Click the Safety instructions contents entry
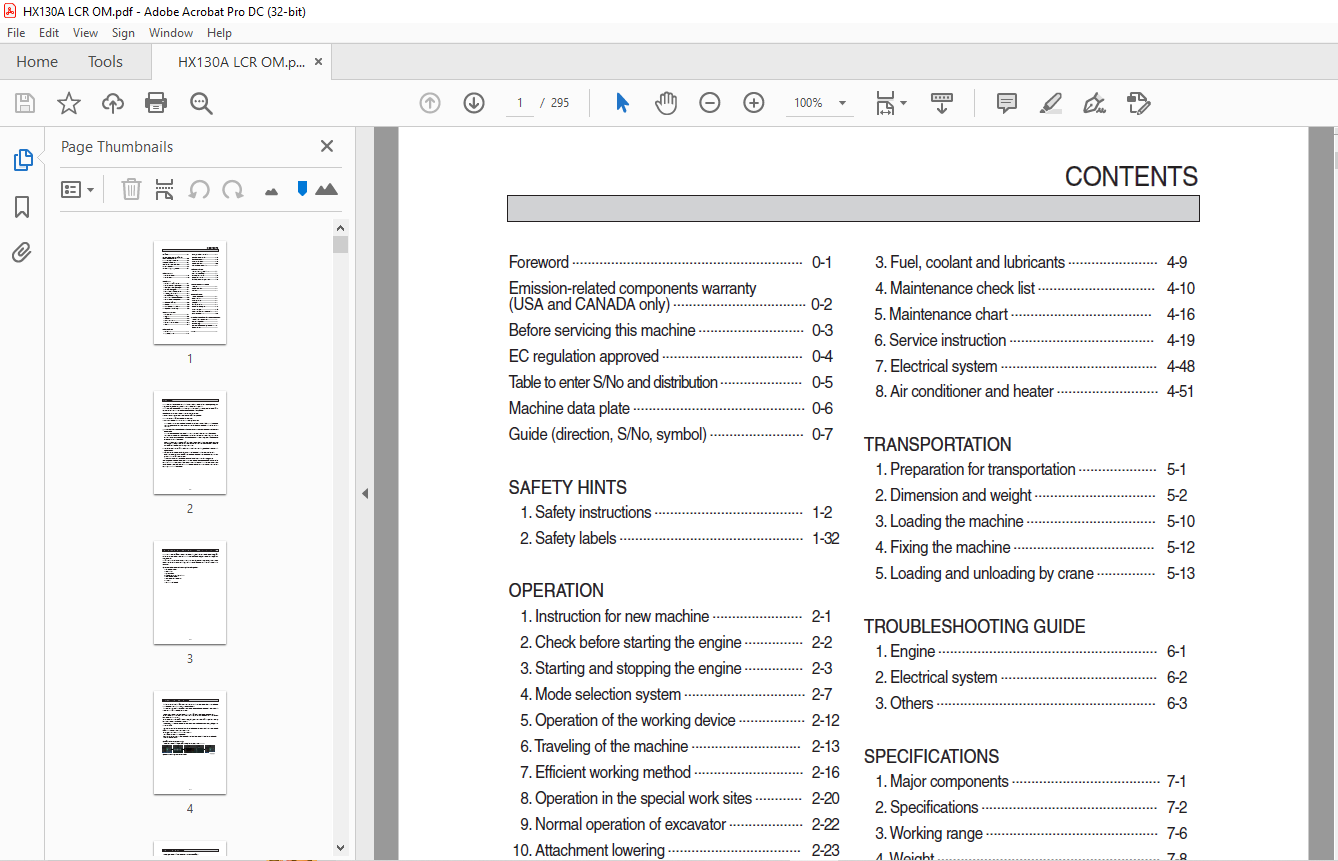This screenshot has height=861, width=1338. (x=676, y=512)
